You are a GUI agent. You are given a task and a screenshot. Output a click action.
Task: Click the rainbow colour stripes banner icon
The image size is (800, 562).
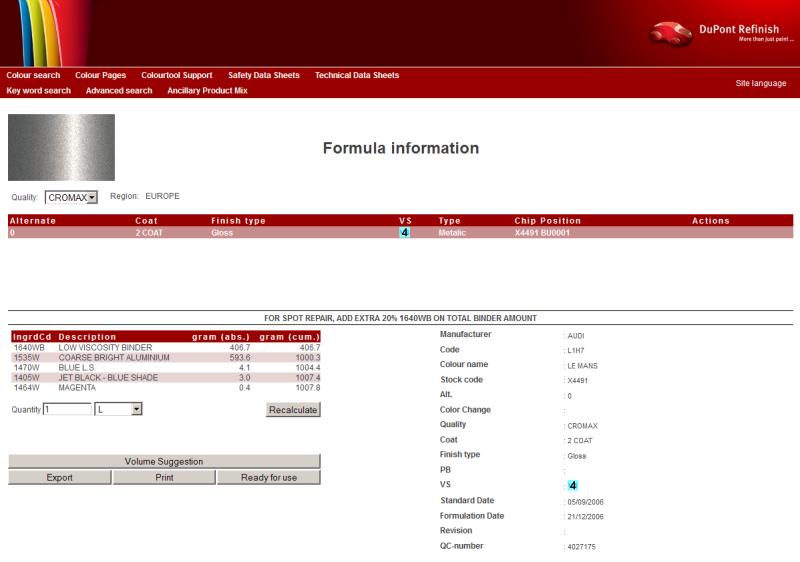point(33,32)
